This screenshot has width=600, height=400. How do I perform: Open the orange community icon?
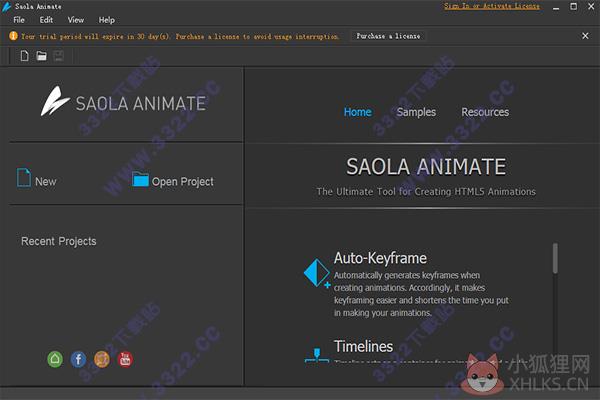(x=102, y=359)
